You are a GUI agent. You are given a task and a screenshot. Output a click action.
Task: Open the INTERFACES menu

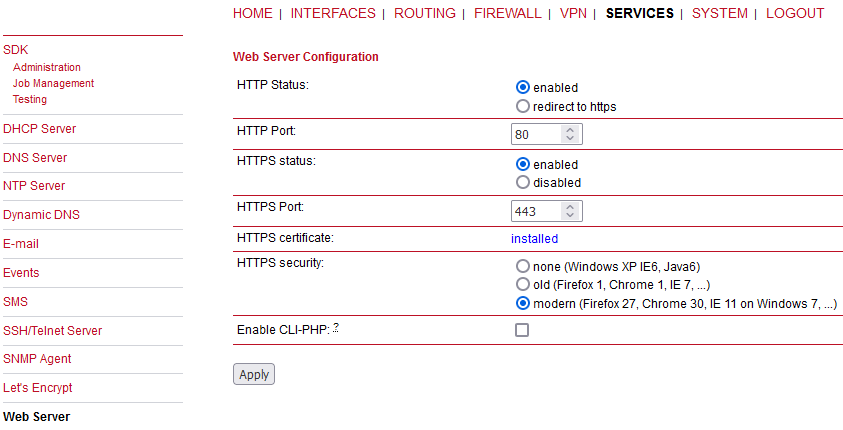(333, 13)
